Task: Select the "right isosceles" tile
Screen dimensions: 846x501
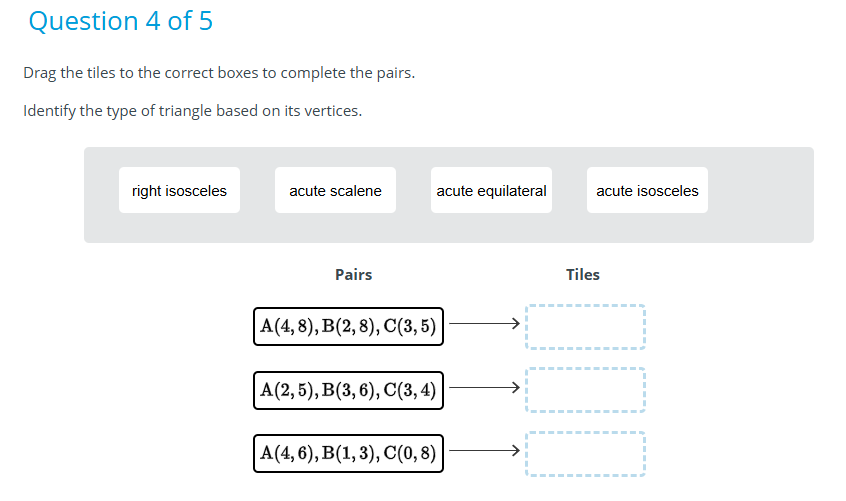Action: [x=180, y=190]
